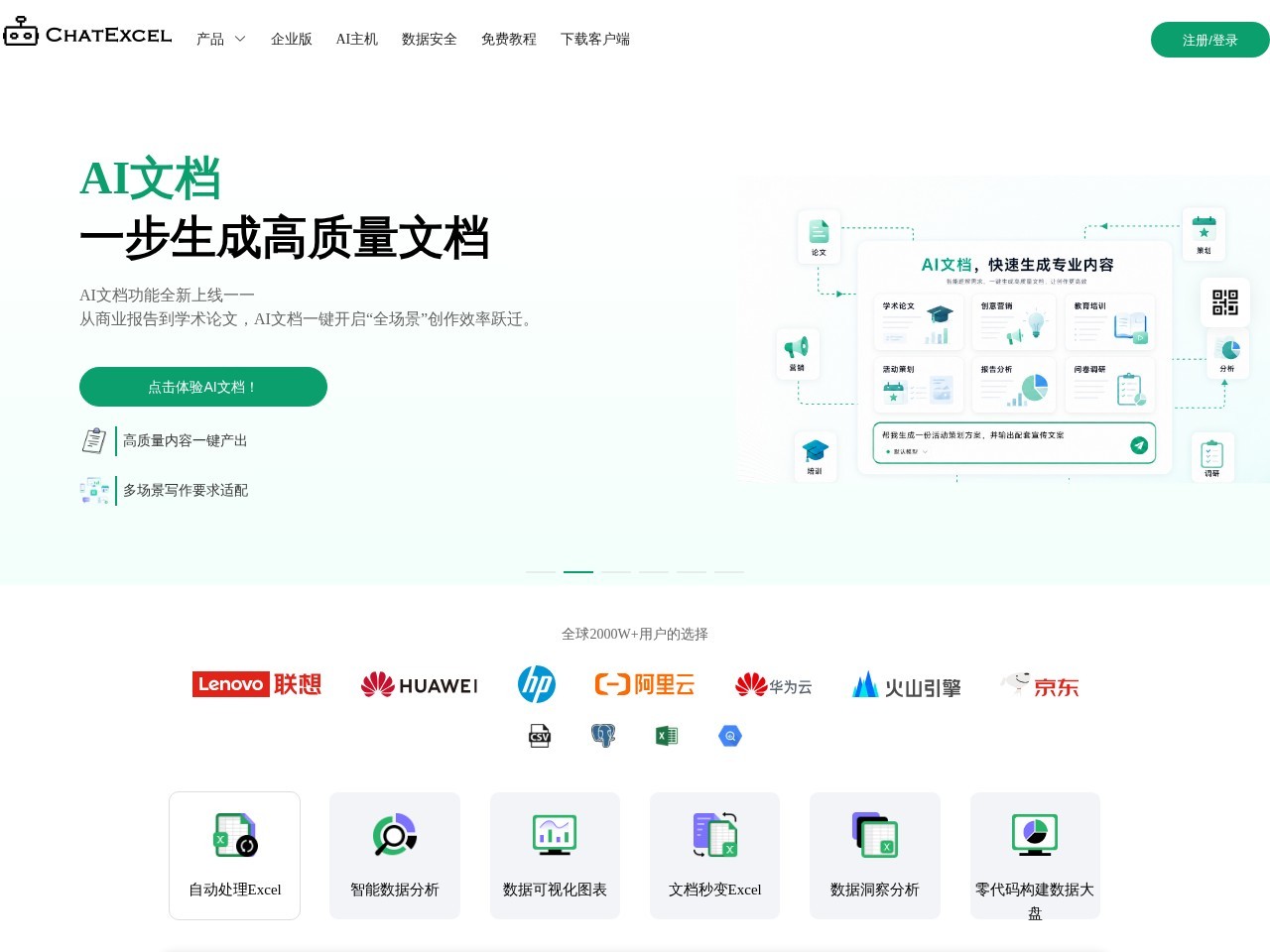Click the 一步生成高质量文档 headline
The width and height of the screenshot is (1270, 952).
285,238
